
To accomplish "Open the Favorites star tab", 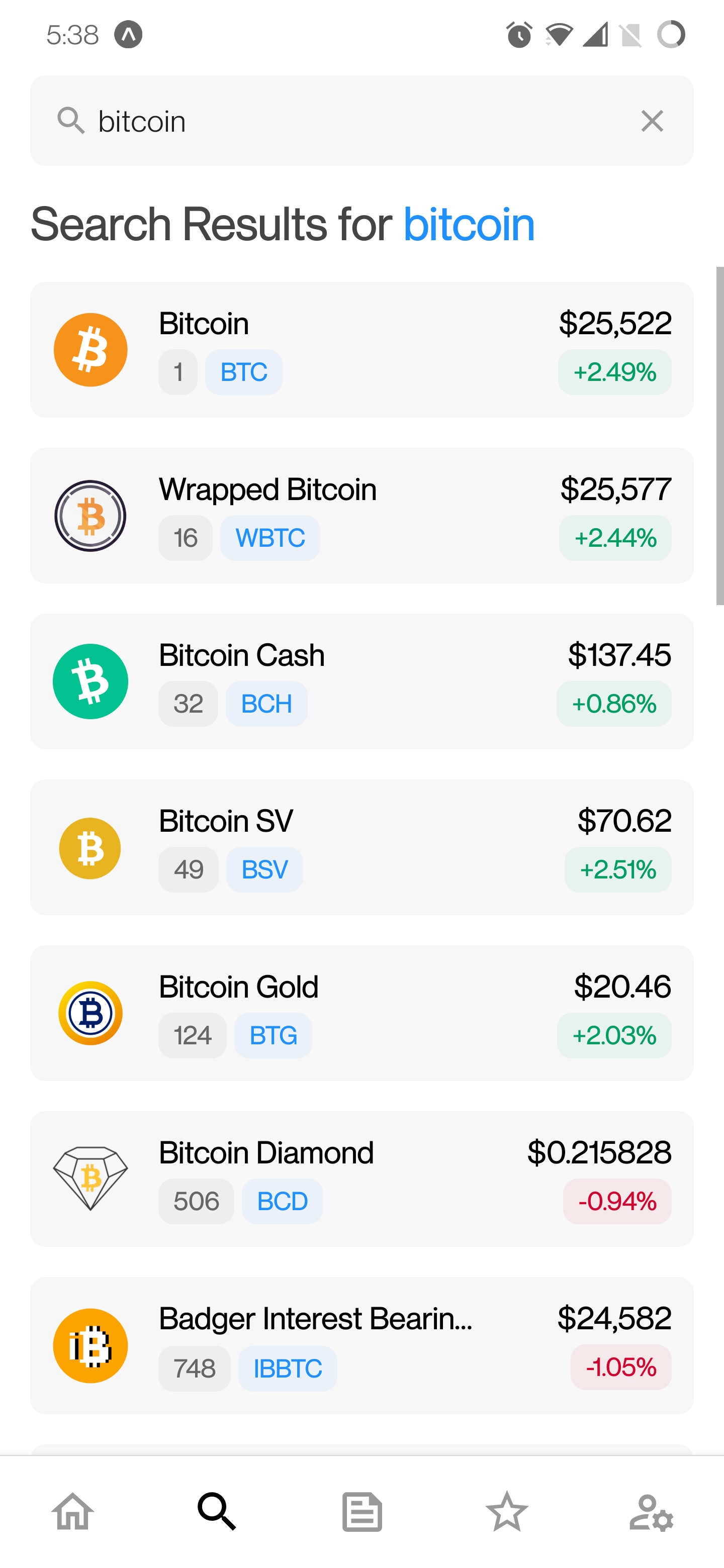I will coord(507,1511).
